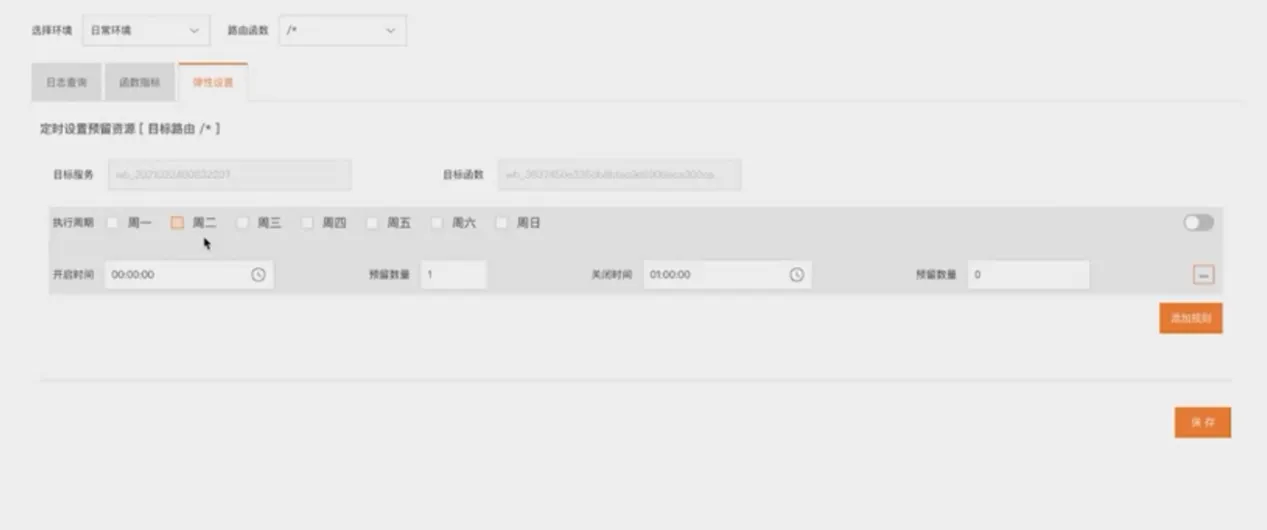Check the 周二 checkbox

point(177,224)
